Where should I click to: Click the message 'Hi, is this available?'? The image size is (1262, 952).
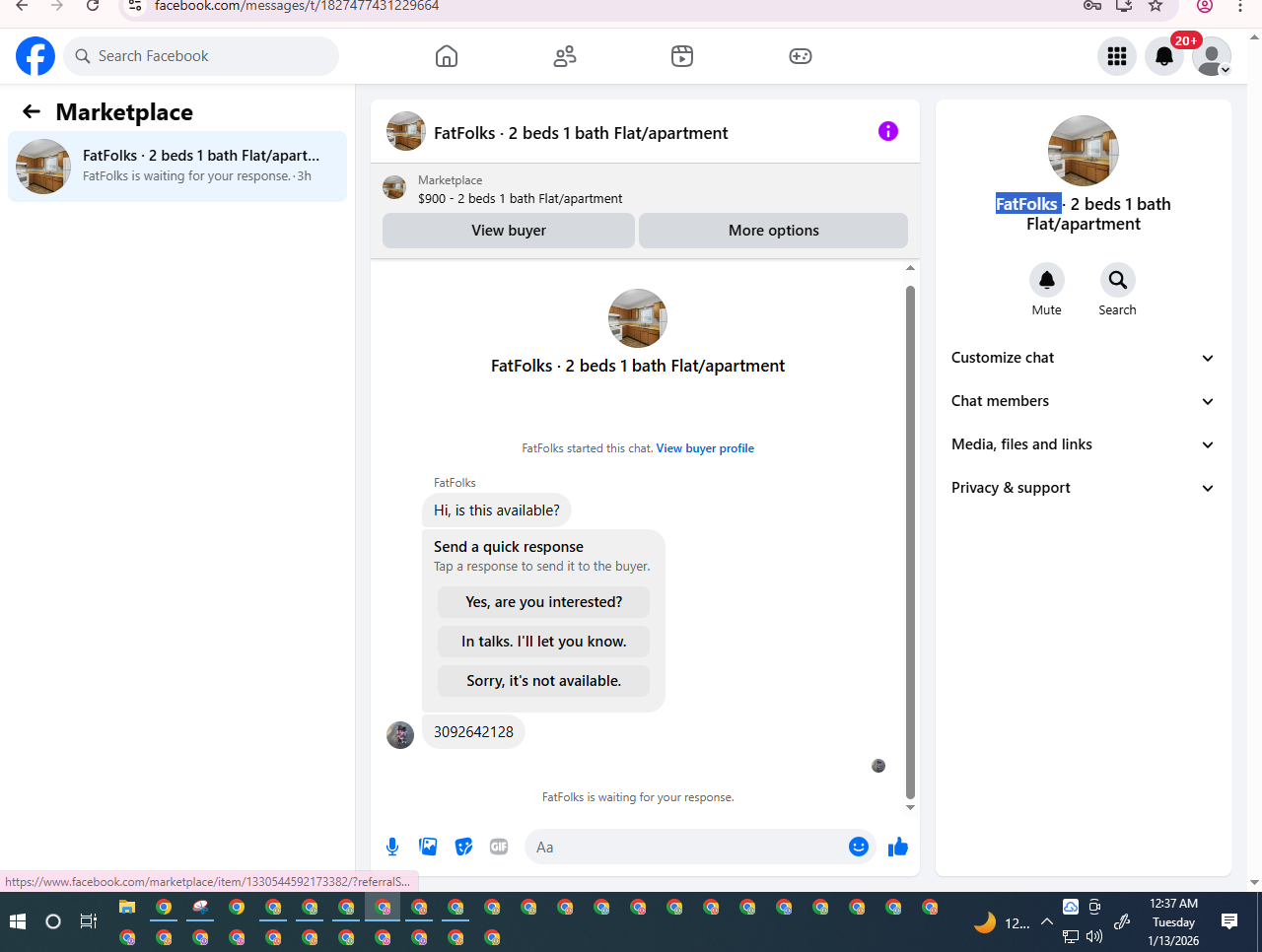click(x=497, y=510)
